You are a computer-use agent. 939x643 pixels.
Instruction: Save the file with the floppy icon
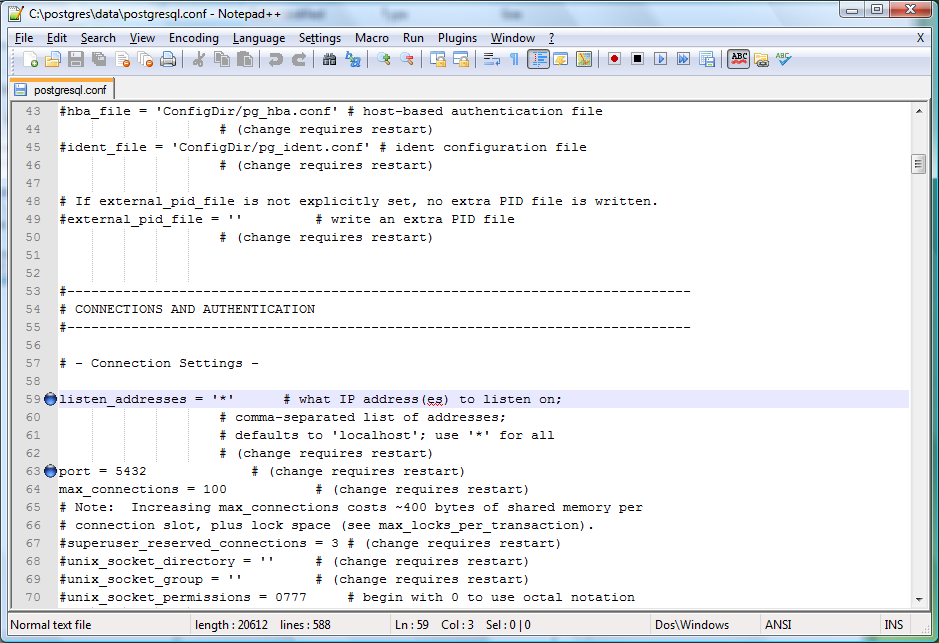pos(75,59)
